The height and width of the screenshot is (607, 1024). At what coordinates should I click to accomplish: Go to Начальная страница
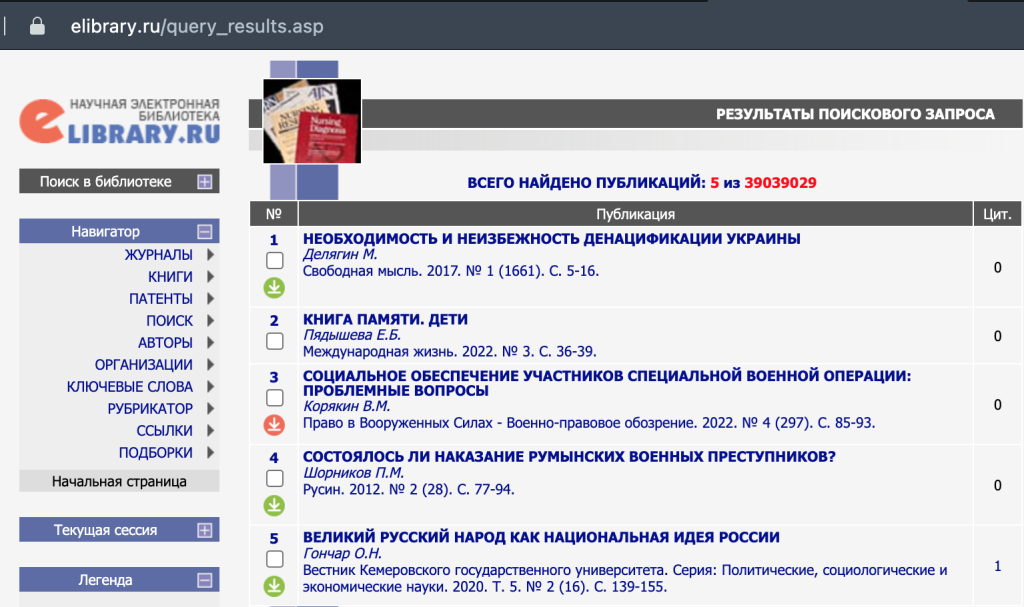(x=119, y=480)
